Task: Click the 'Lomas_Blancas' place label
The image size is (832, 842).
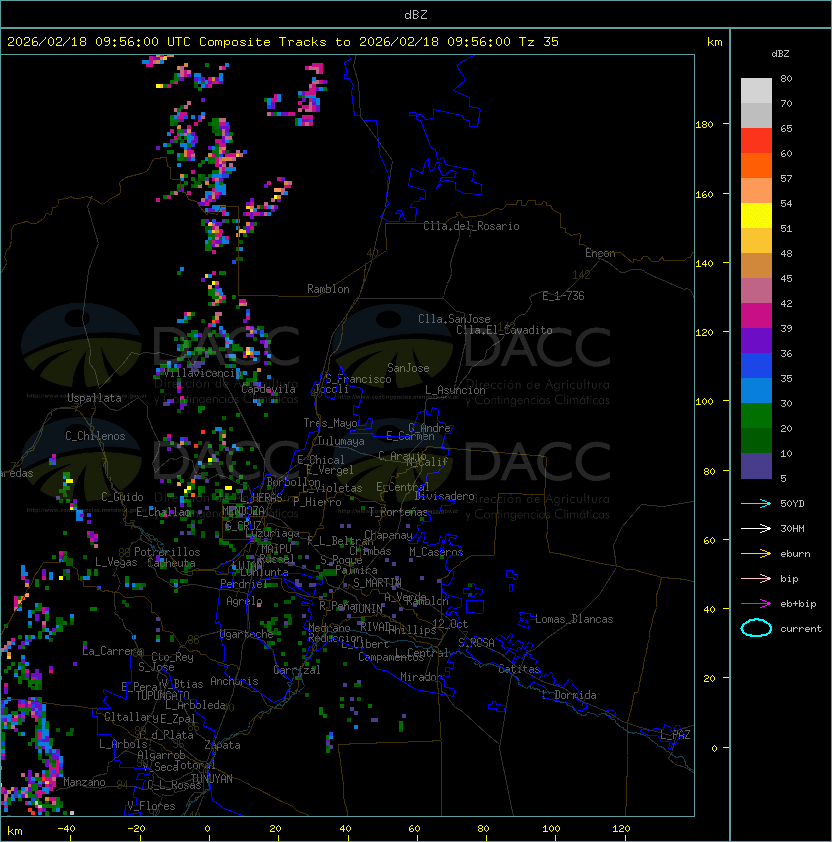Action: coord(574,619)
